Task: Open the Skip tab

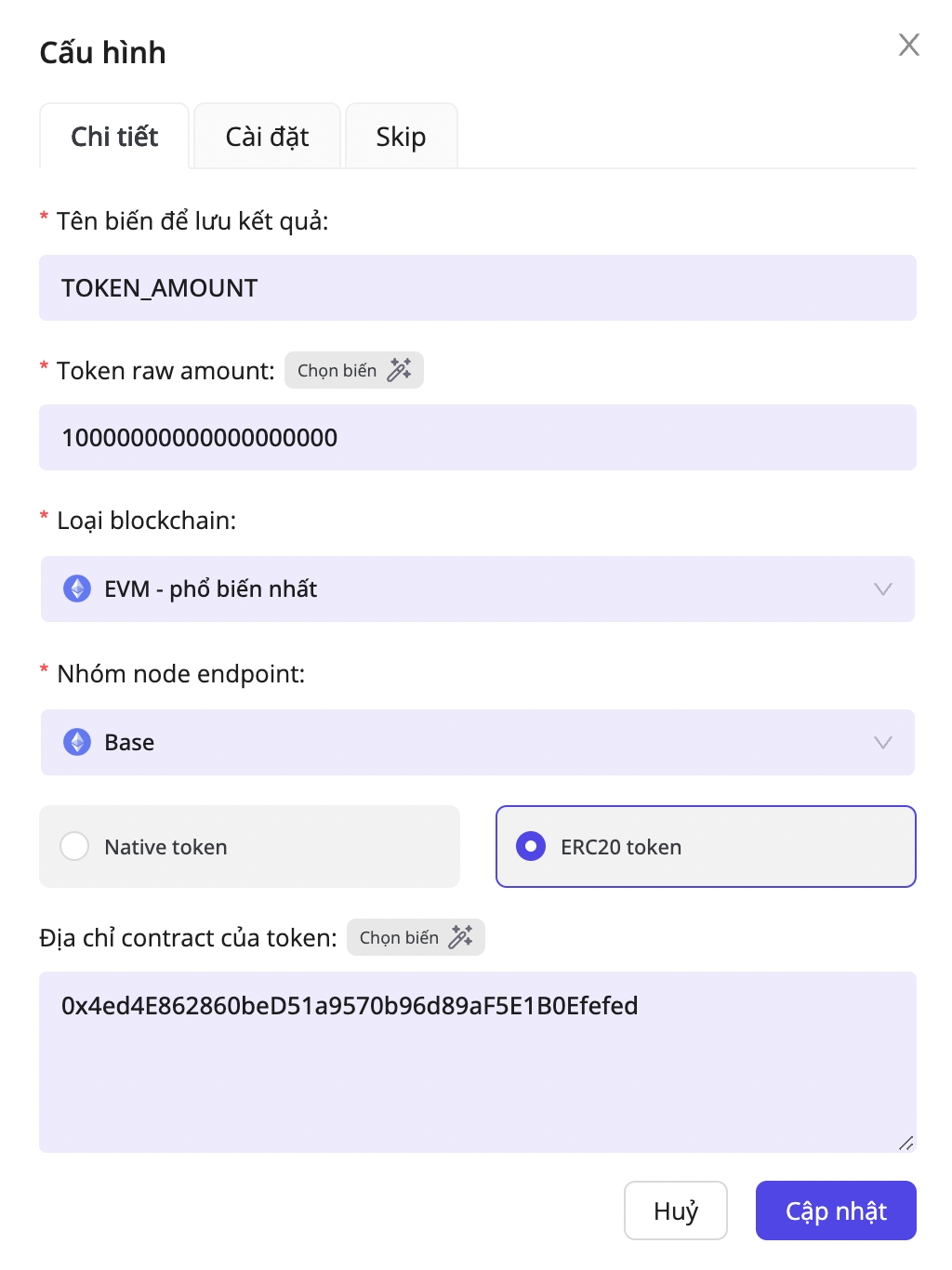Action: [x=401, y=137]
